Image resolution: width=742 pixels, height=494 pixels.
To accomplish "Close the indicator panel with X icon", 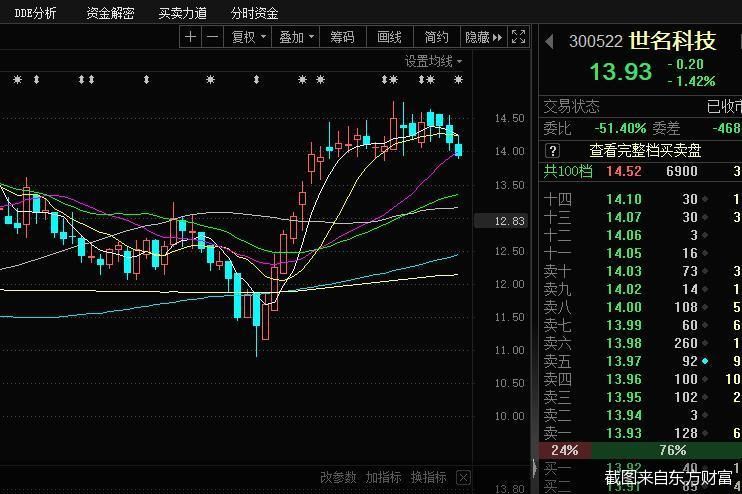I will point(463,477).
